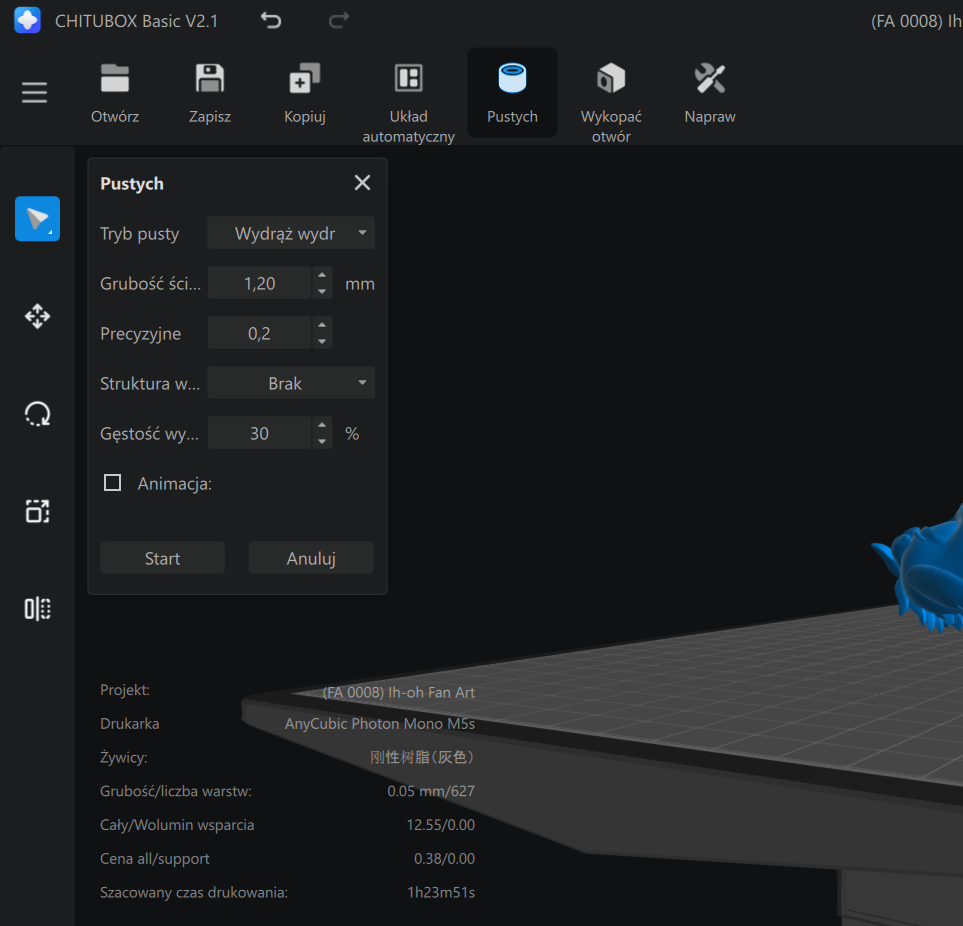
Task: Decrease Precyzyjne value with down arrow
Action: pyautogui.click(x=322, y=341)
